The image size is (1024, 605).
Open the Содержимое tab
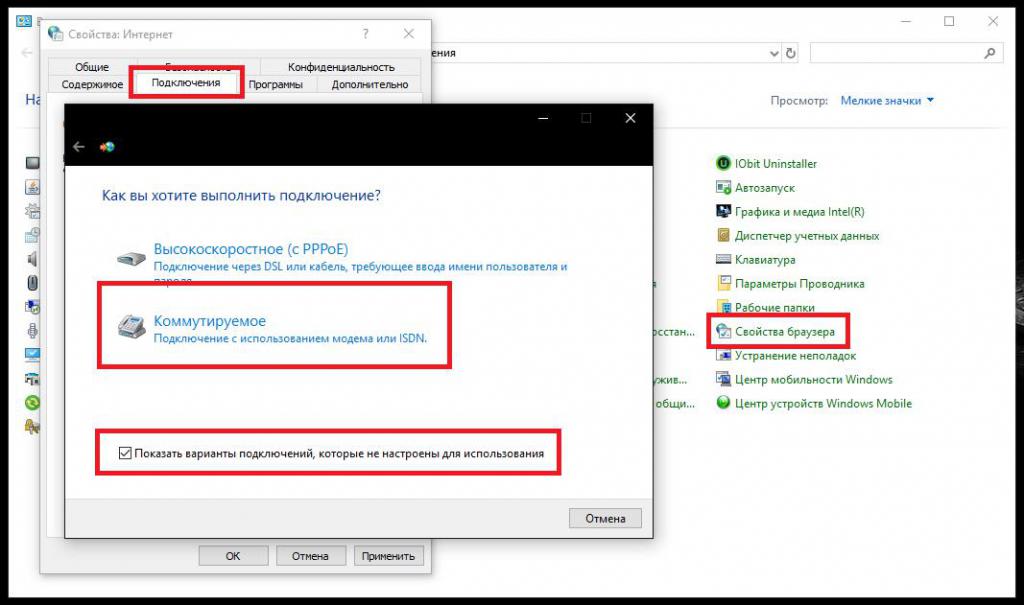pos(92,84)
